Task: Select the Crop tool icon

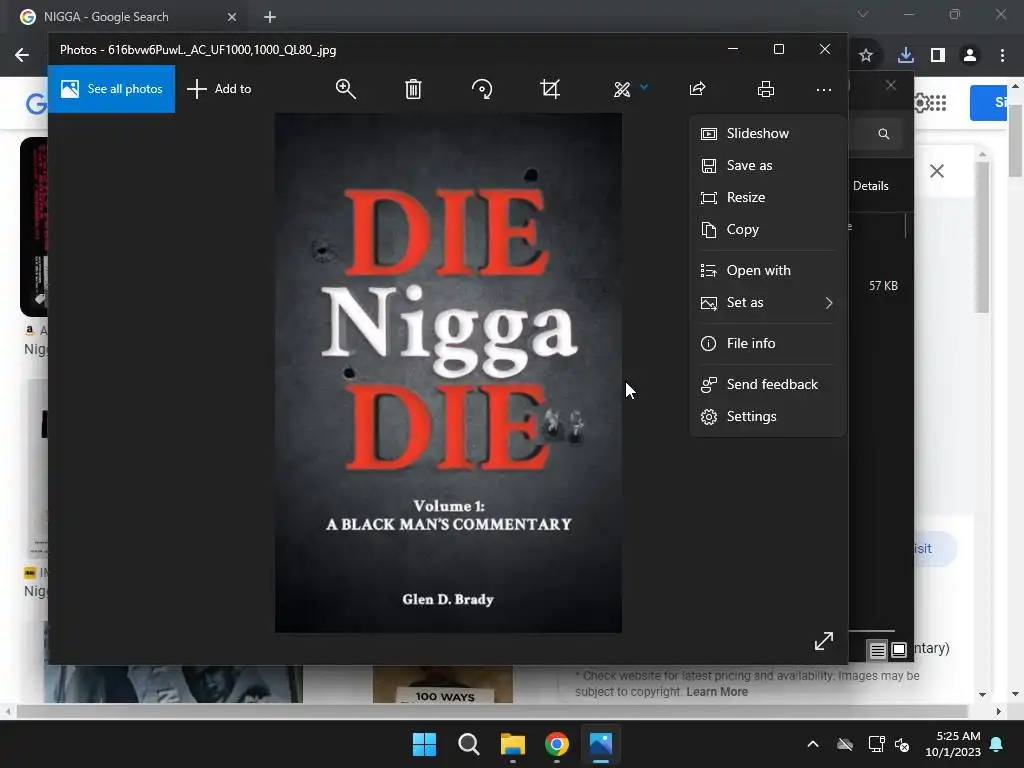Action: tap(550, 89)
